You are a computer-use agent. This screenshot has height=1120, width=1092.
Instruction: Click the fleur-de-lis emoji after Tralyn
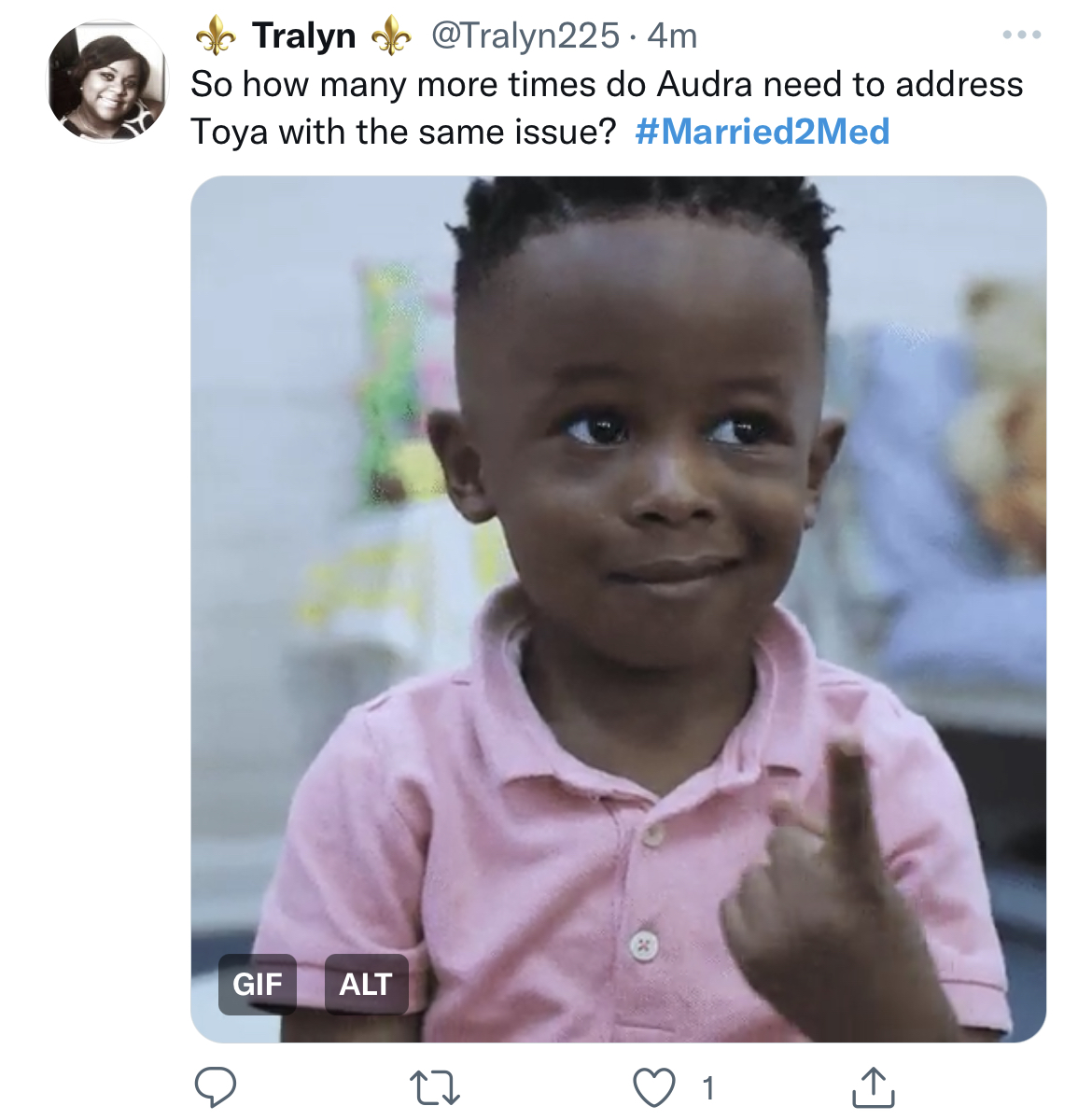(x=391, y=36)
